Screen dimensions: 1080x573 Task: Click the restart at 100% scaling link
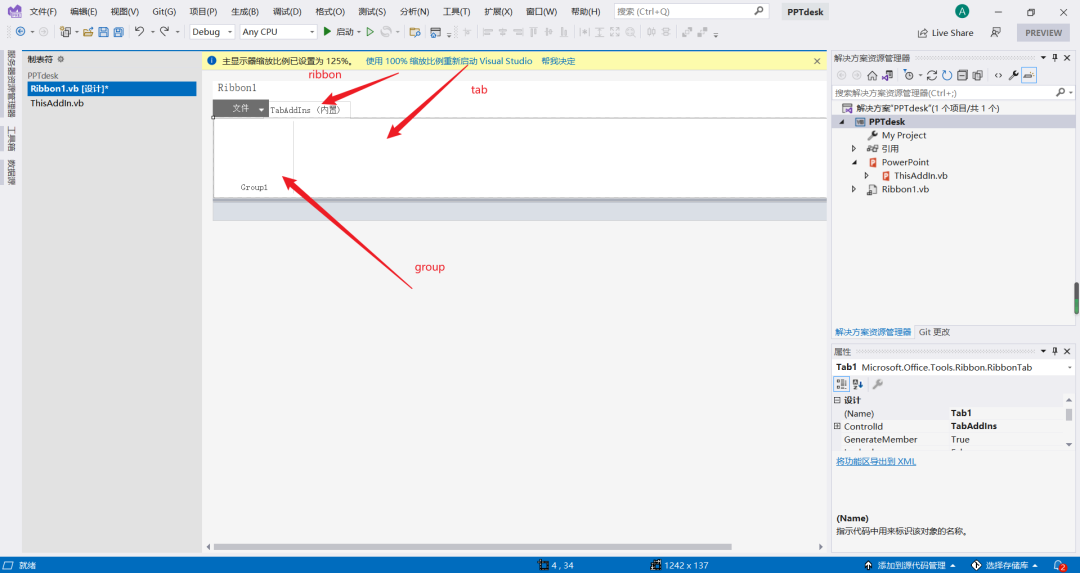point(449,61)
